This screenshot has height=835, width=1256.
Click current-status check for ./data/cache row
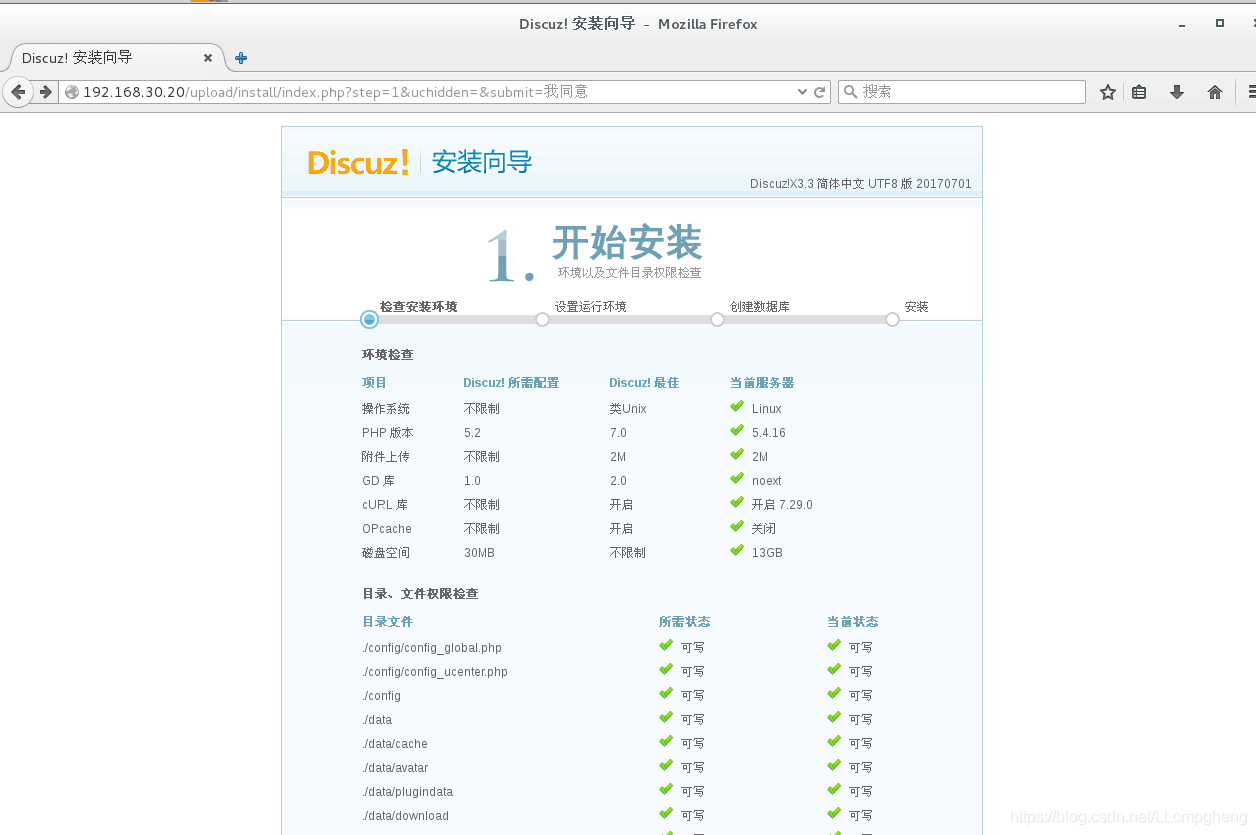(x=834, y=741)
